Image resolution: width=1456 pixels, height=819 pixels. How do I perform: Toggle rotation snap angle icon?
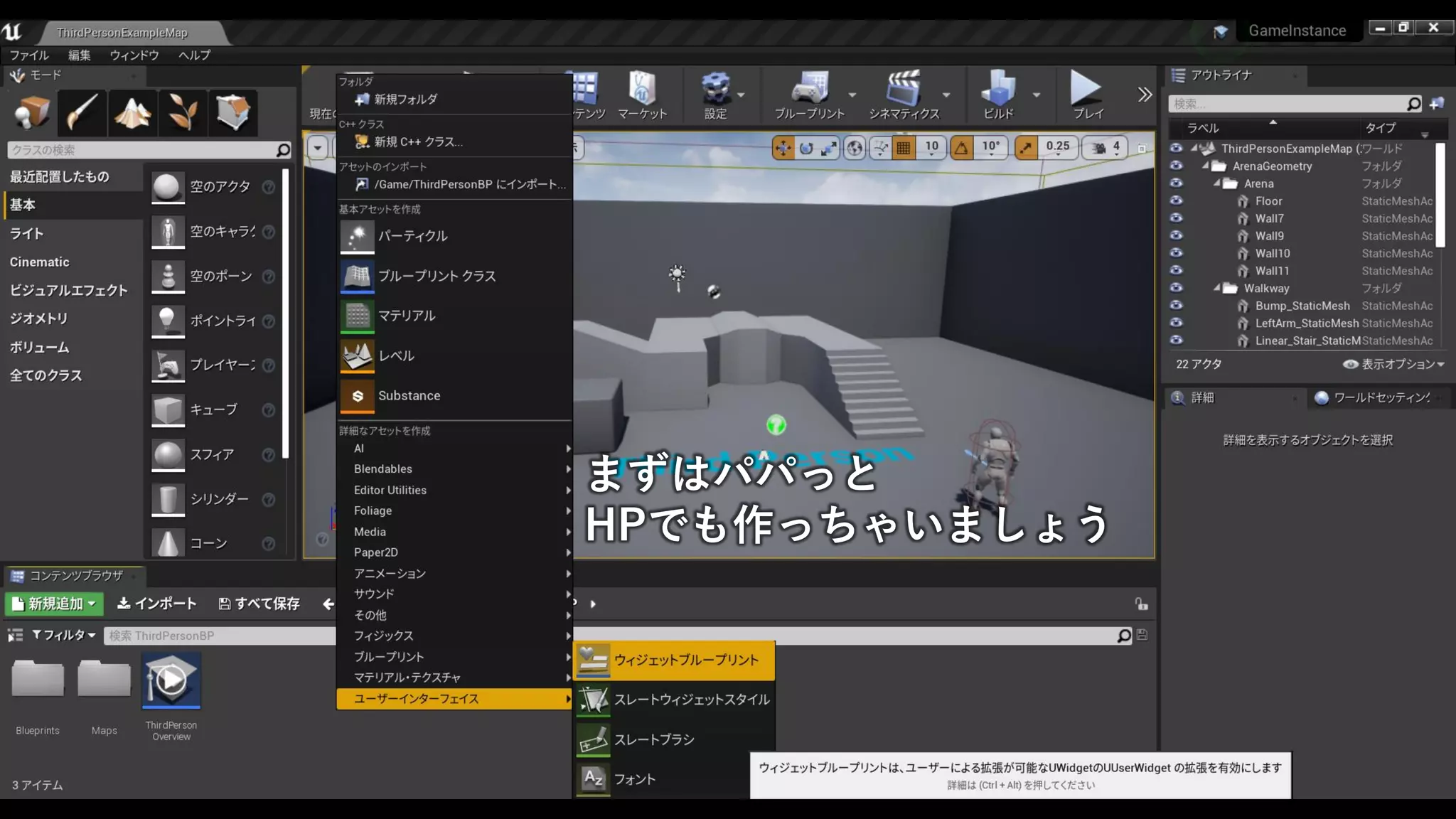click(961, 147)
